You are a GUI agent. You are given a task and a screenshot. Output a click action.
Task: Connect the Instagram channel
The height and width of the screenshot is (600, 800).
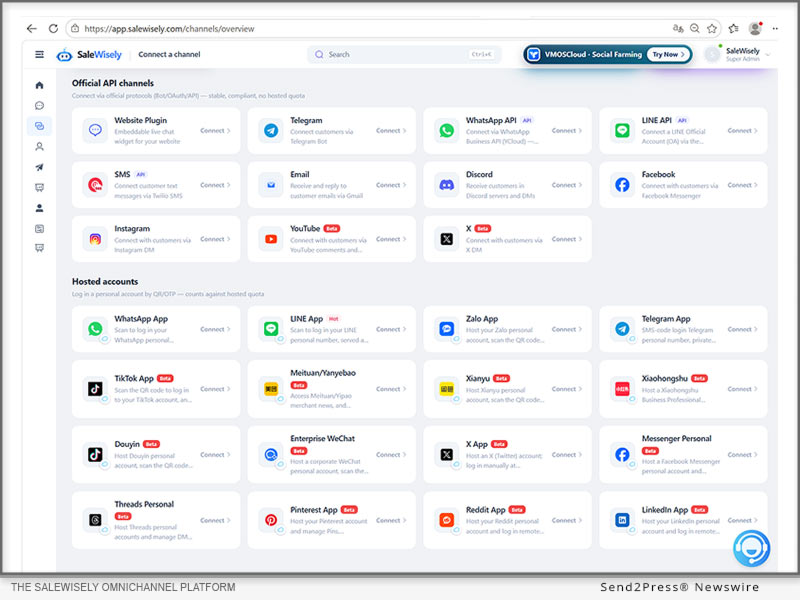(x=215, y=239)
